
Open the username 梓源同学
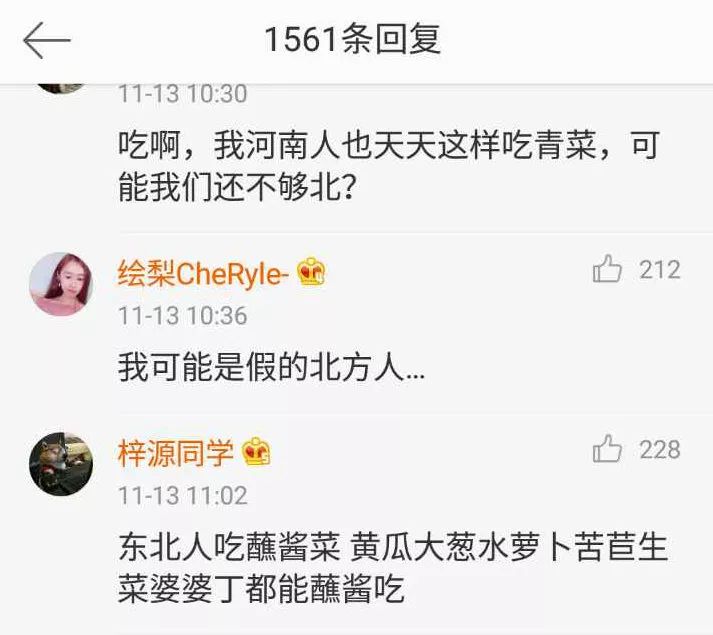coord(176,453)
